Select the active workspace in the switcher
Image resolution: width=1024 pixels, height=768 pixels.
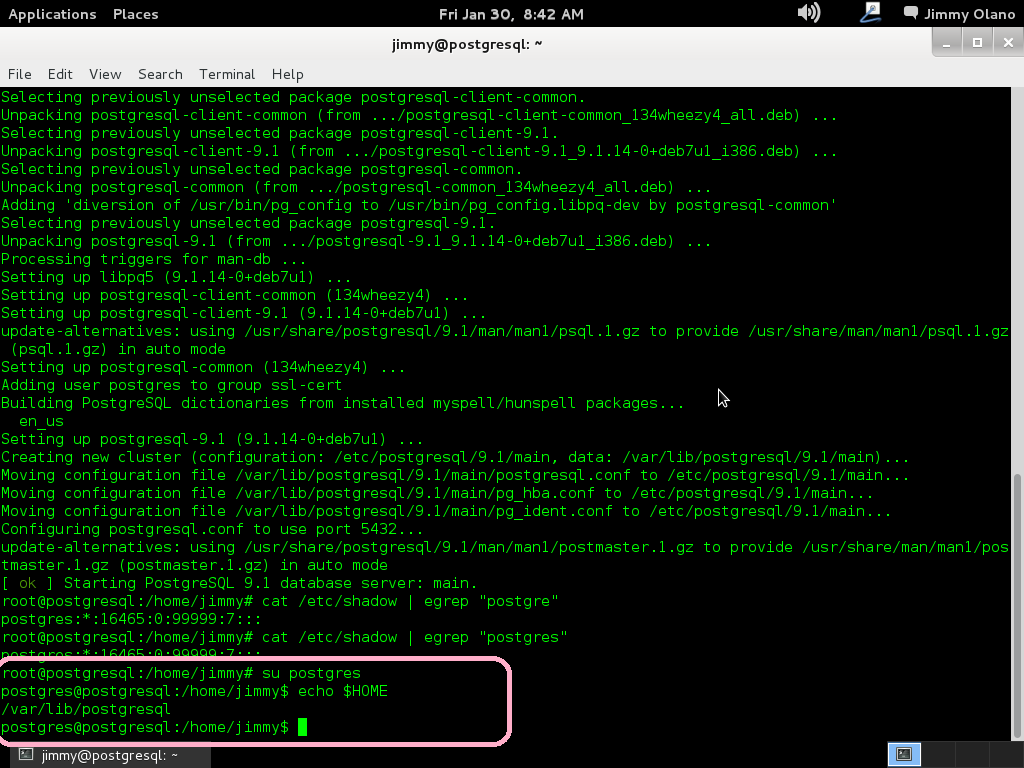click(x=904, y=755)
